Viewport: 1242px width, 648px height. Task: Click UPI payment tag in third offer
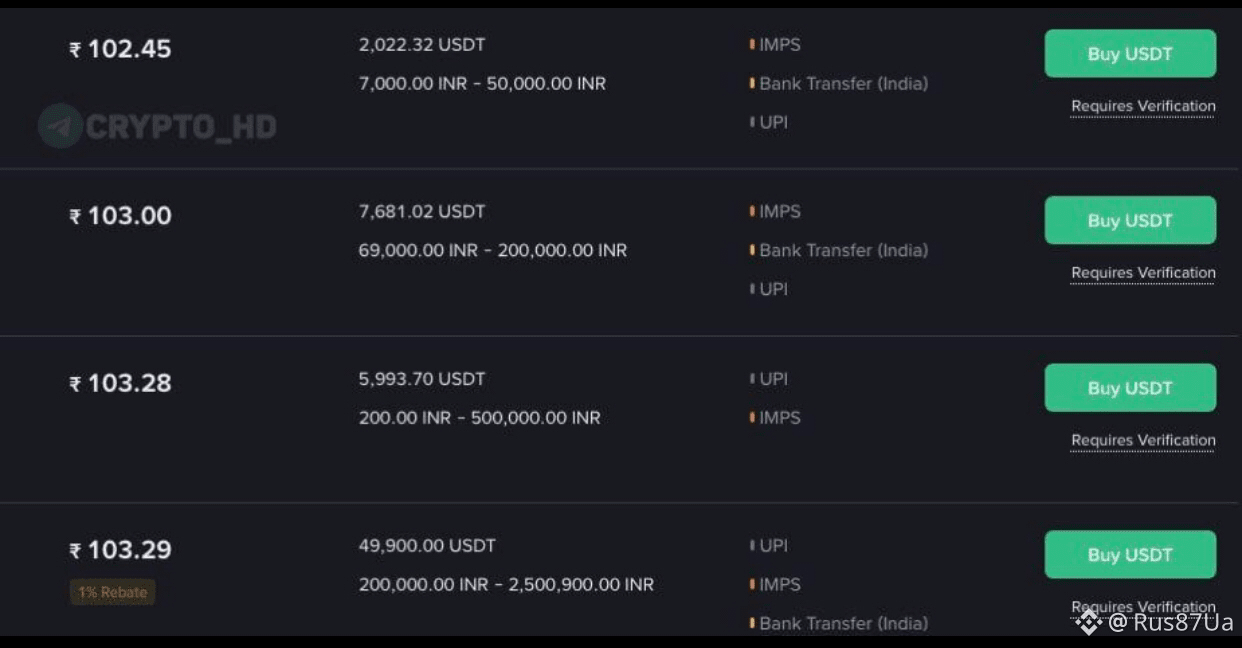click(x=769, y=379)
